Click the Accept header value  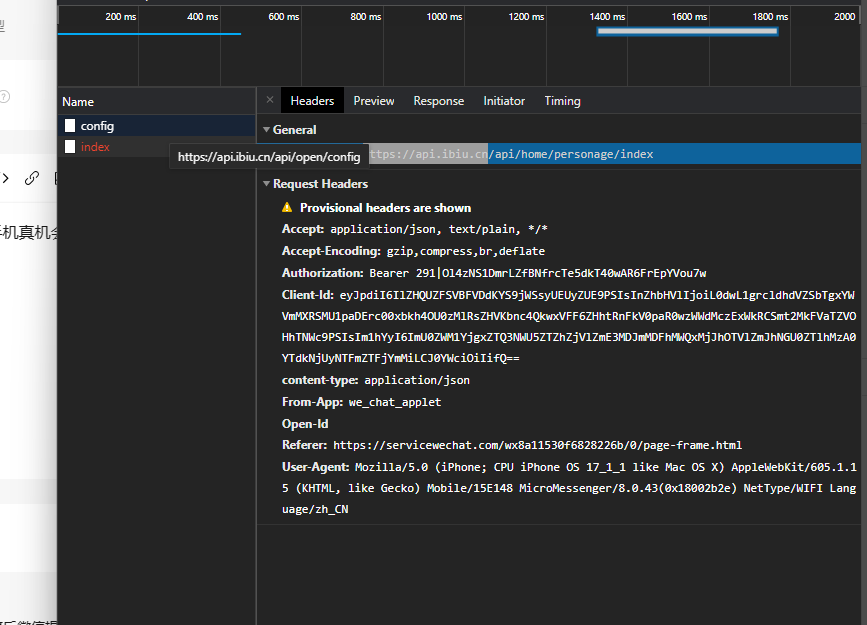pos(438,229)
